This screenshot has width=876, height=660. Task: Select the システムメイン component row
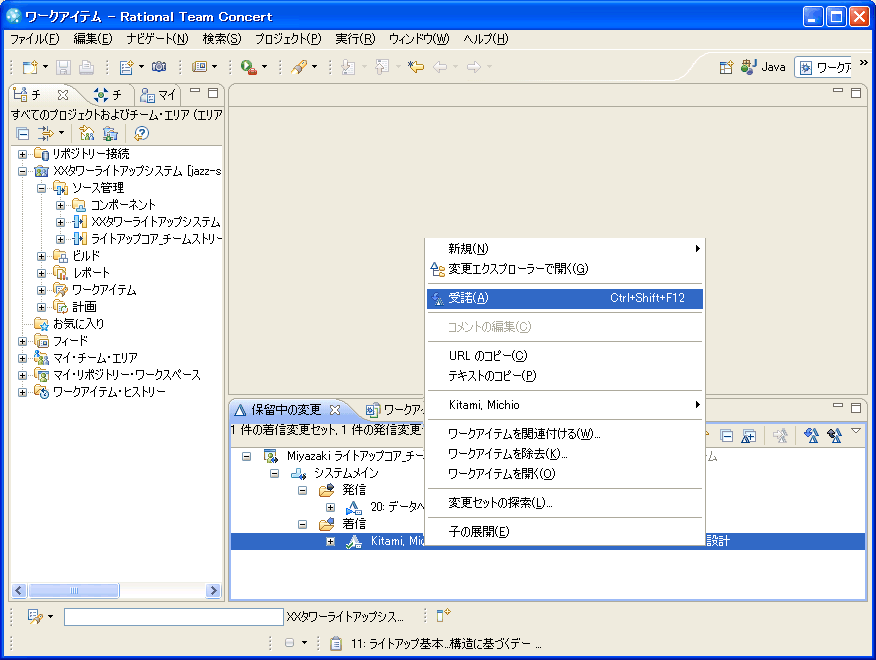(346, 473)
